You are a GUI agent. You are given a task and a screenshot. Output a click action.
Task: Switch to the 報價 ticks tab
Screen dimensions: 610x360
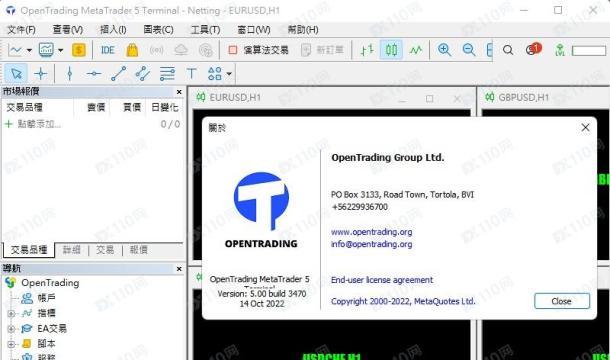tap(138, 250)
